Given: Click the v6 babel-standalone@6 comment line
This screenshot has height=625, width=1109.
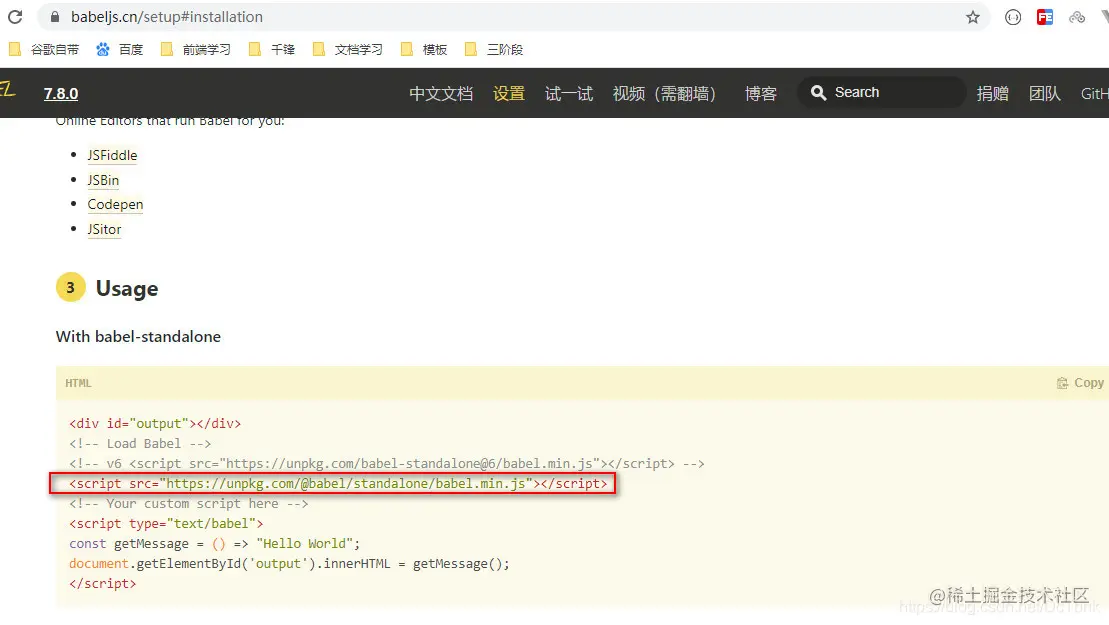Looking at the screenshot, I should pyautogui.click(x=387, y=464).
